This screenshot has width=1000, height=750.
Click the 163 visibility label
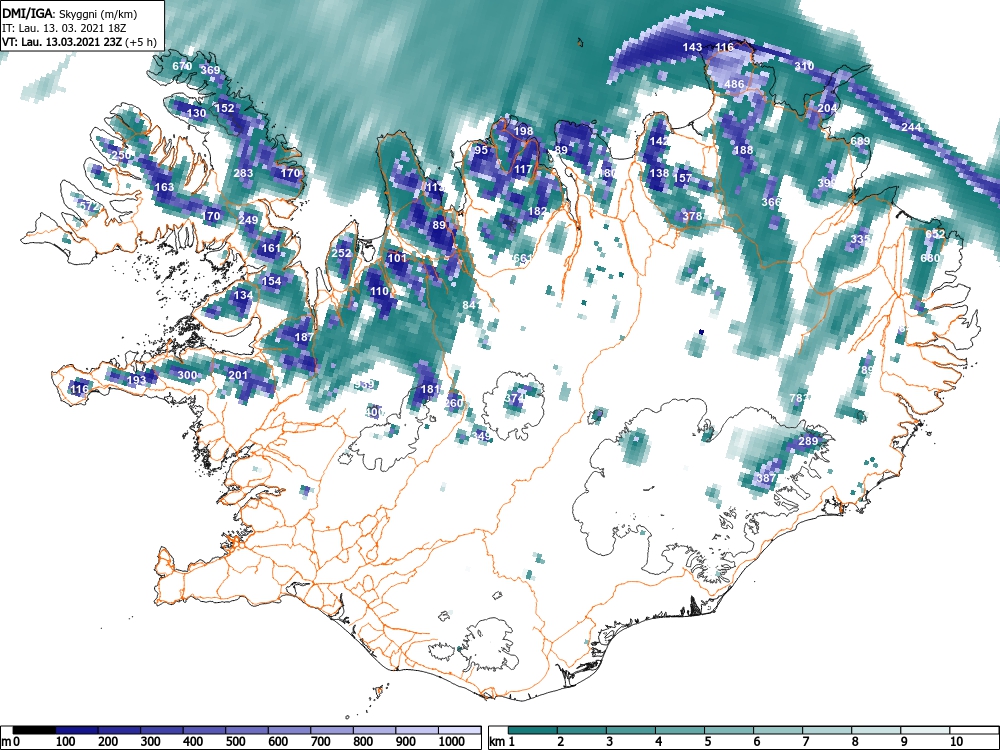(x=164, y=187)
